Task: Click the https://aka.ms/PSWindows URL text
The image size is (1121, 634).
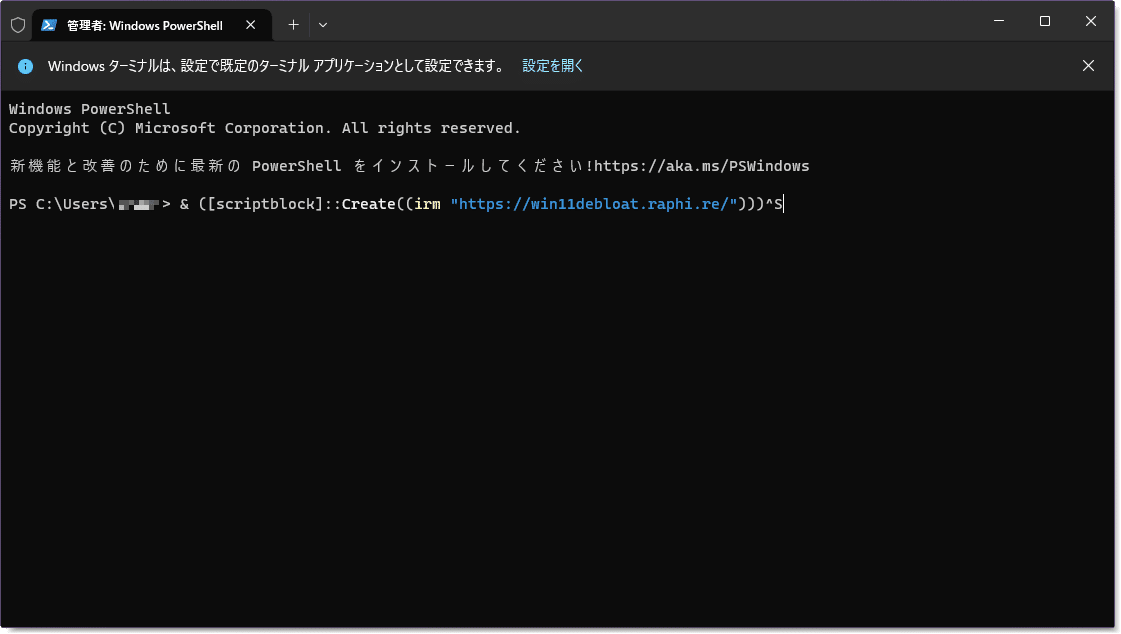Action: click(701, 166)
